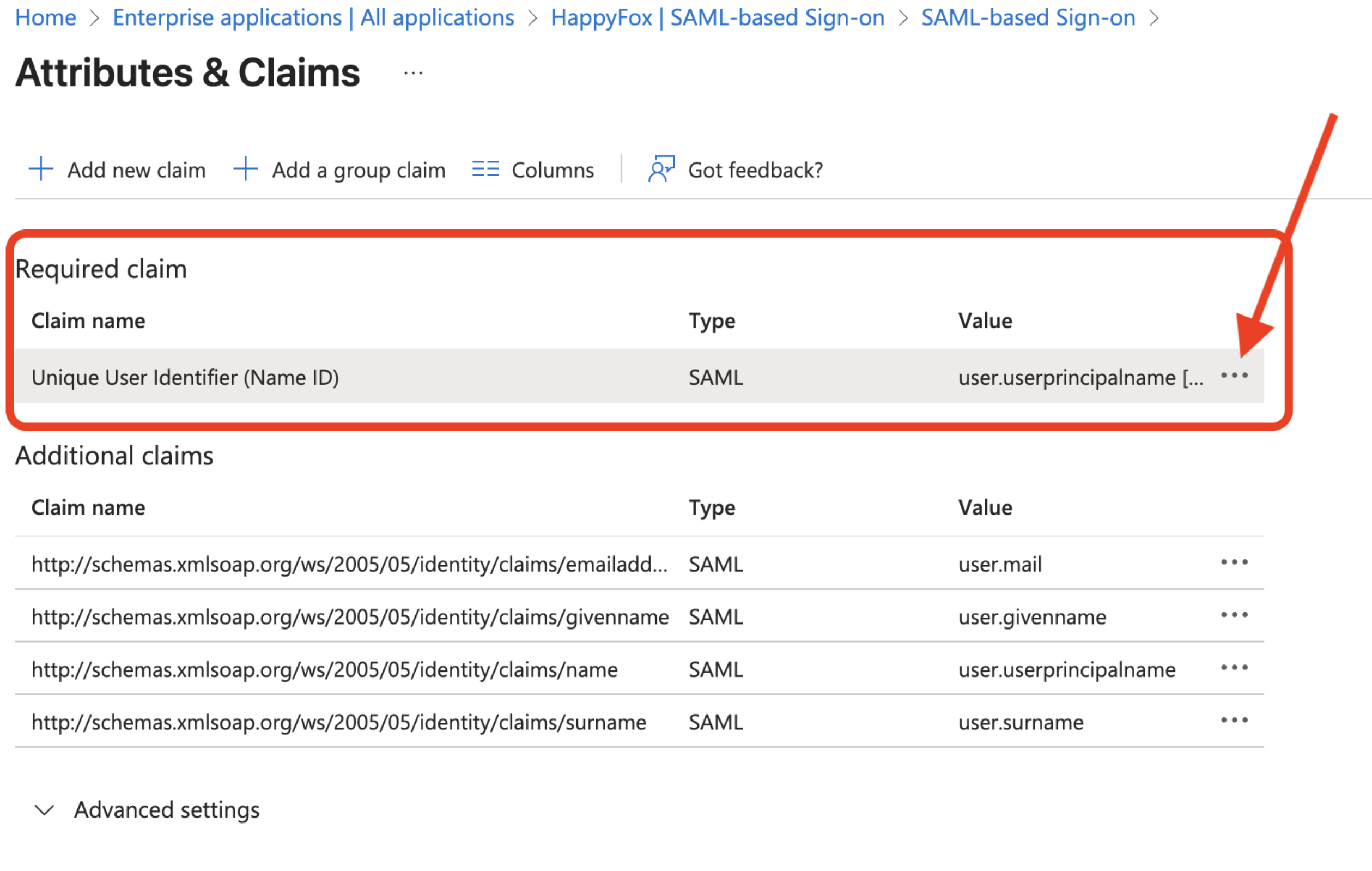1372x871 pixels.
Task: Open the ellipsis menu for the user.surname claim
Action: coord(1234,721)
